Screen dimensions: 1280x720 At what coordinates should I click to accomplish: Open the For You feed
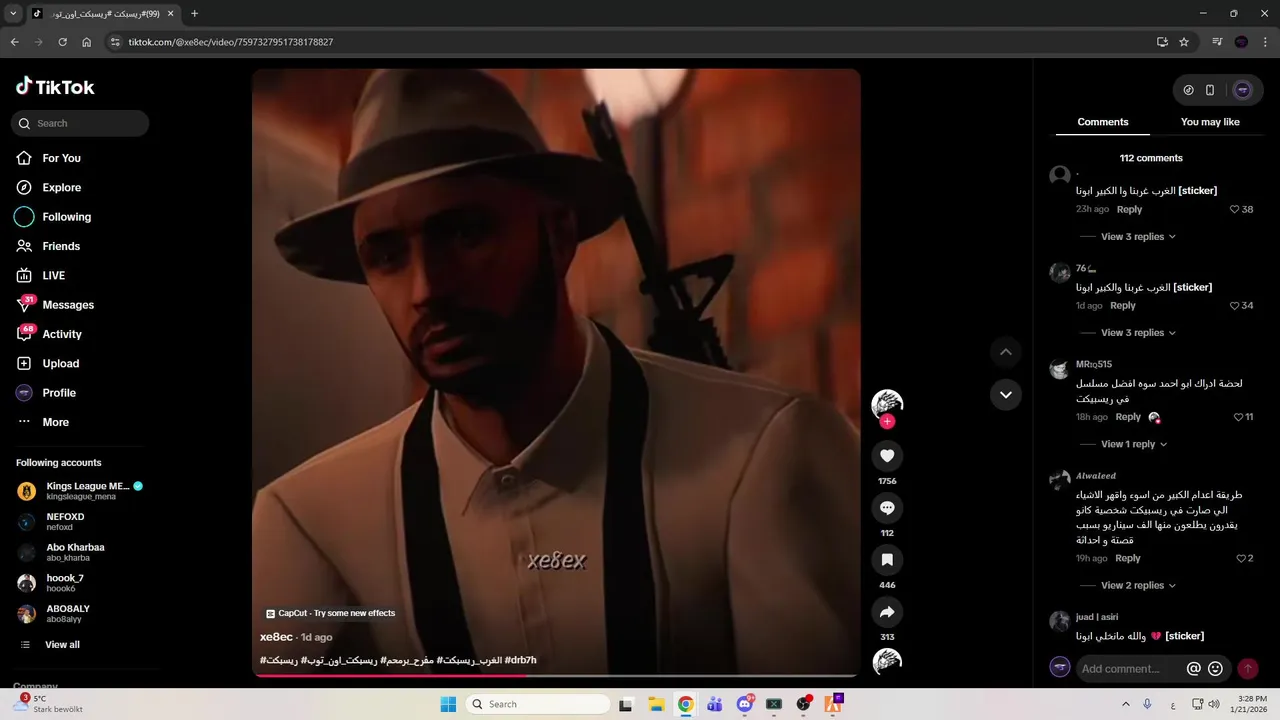point(61,158)
